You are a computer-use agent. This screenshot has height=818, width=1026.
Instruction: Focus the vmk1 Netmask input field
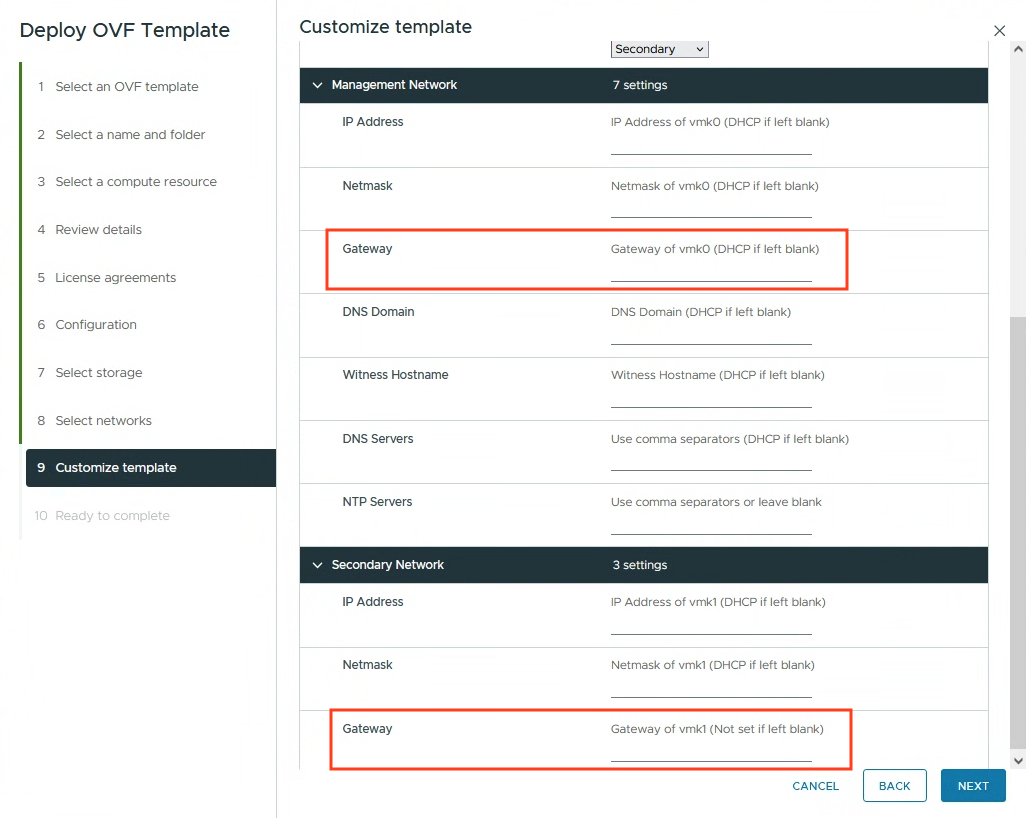(711, 688)
